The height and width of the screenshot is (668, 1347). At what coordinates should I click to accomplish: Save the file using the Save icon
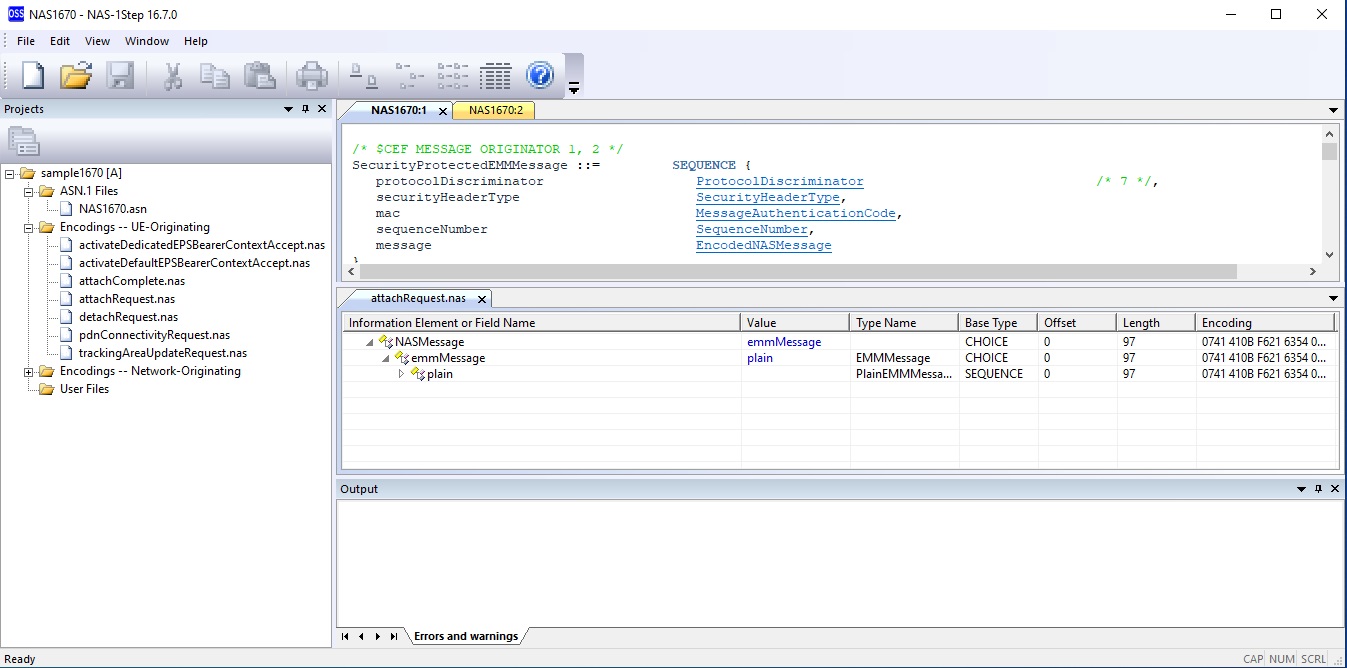(122, 75)
